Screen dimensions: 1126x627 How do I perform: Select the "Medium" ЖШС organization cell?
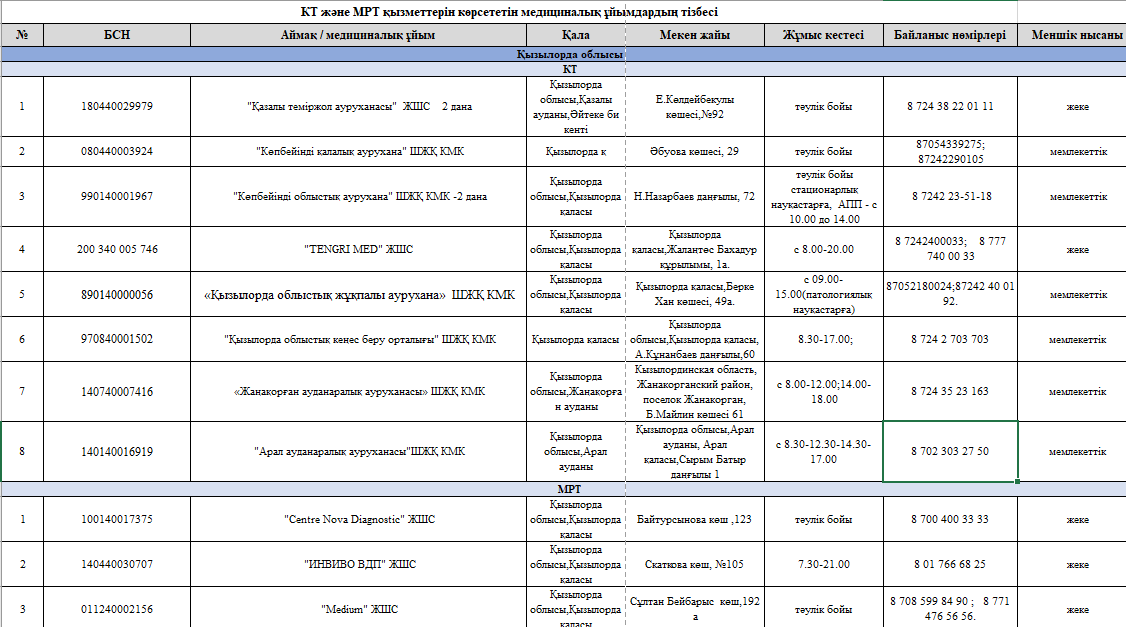coord(358,609)
